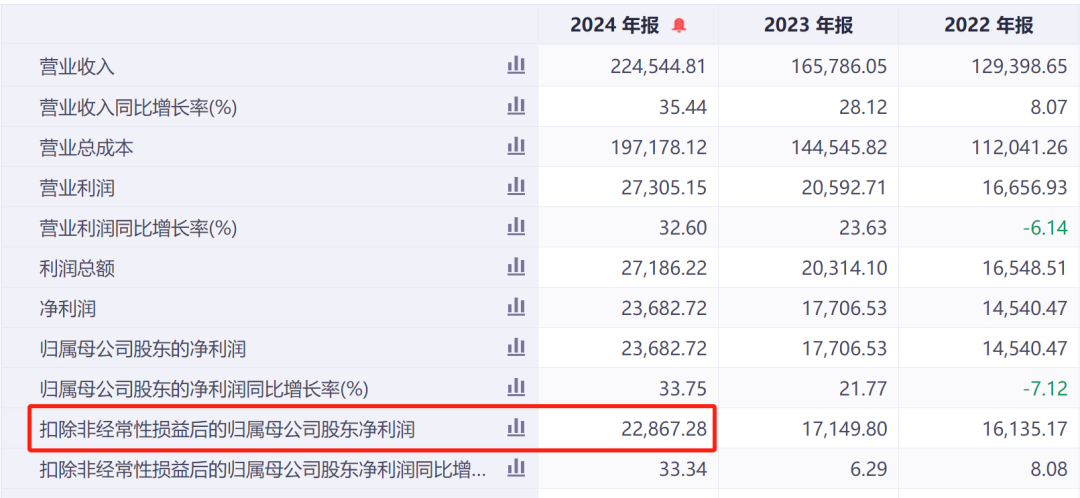Image resolution: width=1080 pixels, height=498 pixels.
Task: Select the green negative value -7.12
Action: [1046, 389]
